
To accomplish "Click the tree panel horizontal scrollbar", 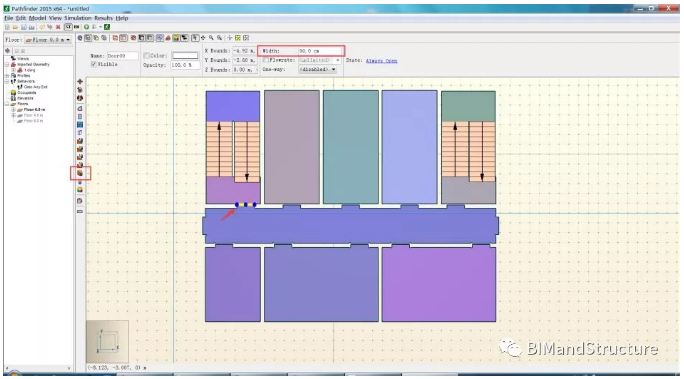I will point(38,368).
